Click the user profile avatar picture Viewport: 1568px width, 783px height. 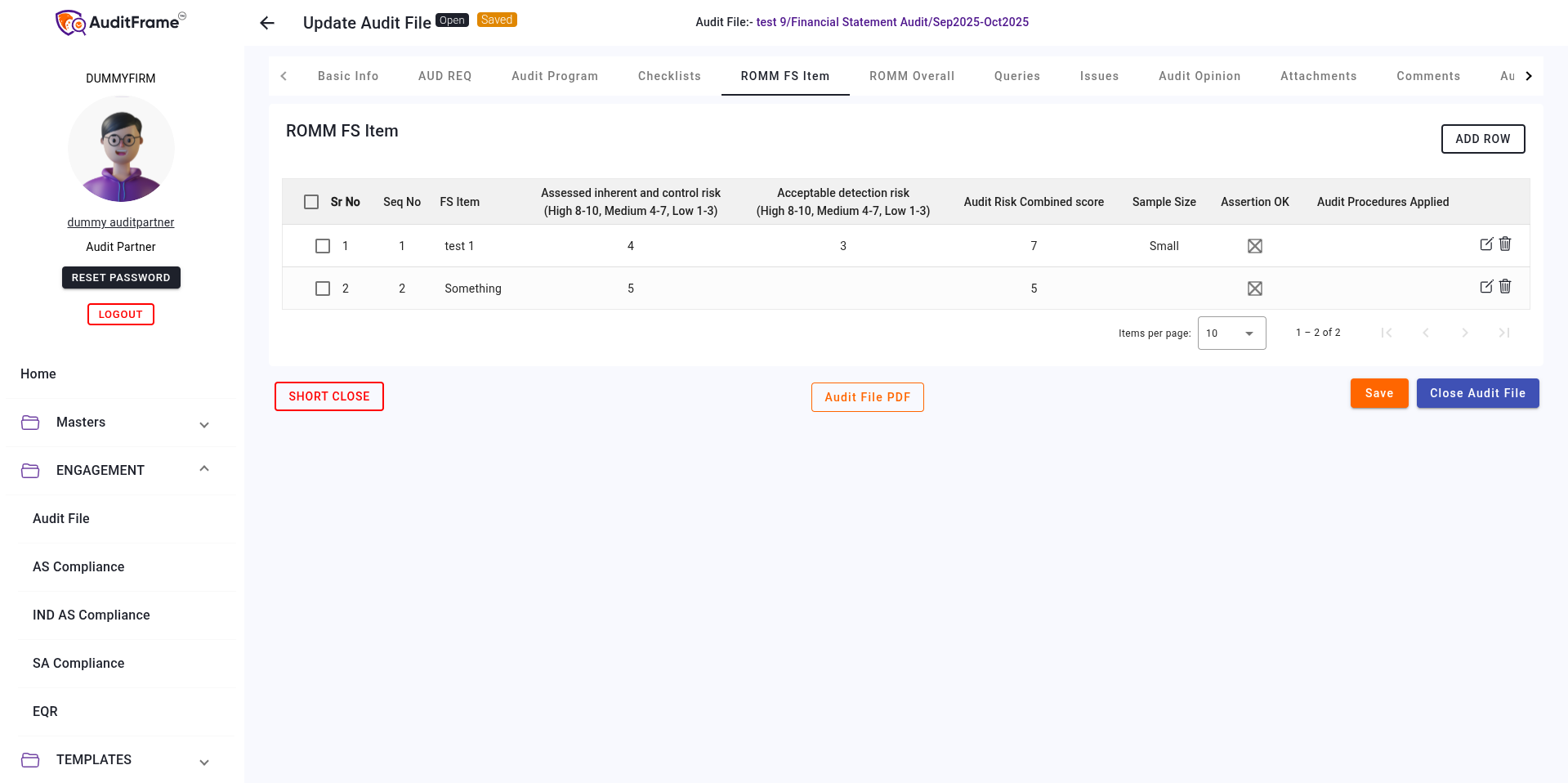pos(121,150)
